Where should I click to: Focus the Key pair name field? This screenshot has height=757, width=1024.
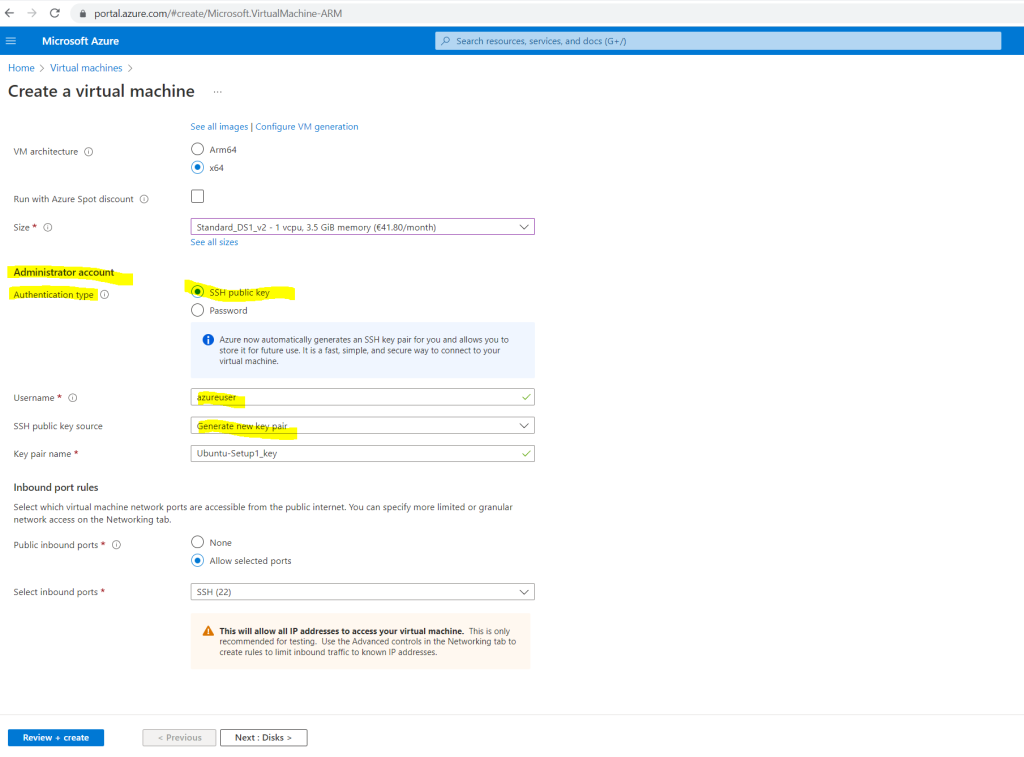[362, 453]
